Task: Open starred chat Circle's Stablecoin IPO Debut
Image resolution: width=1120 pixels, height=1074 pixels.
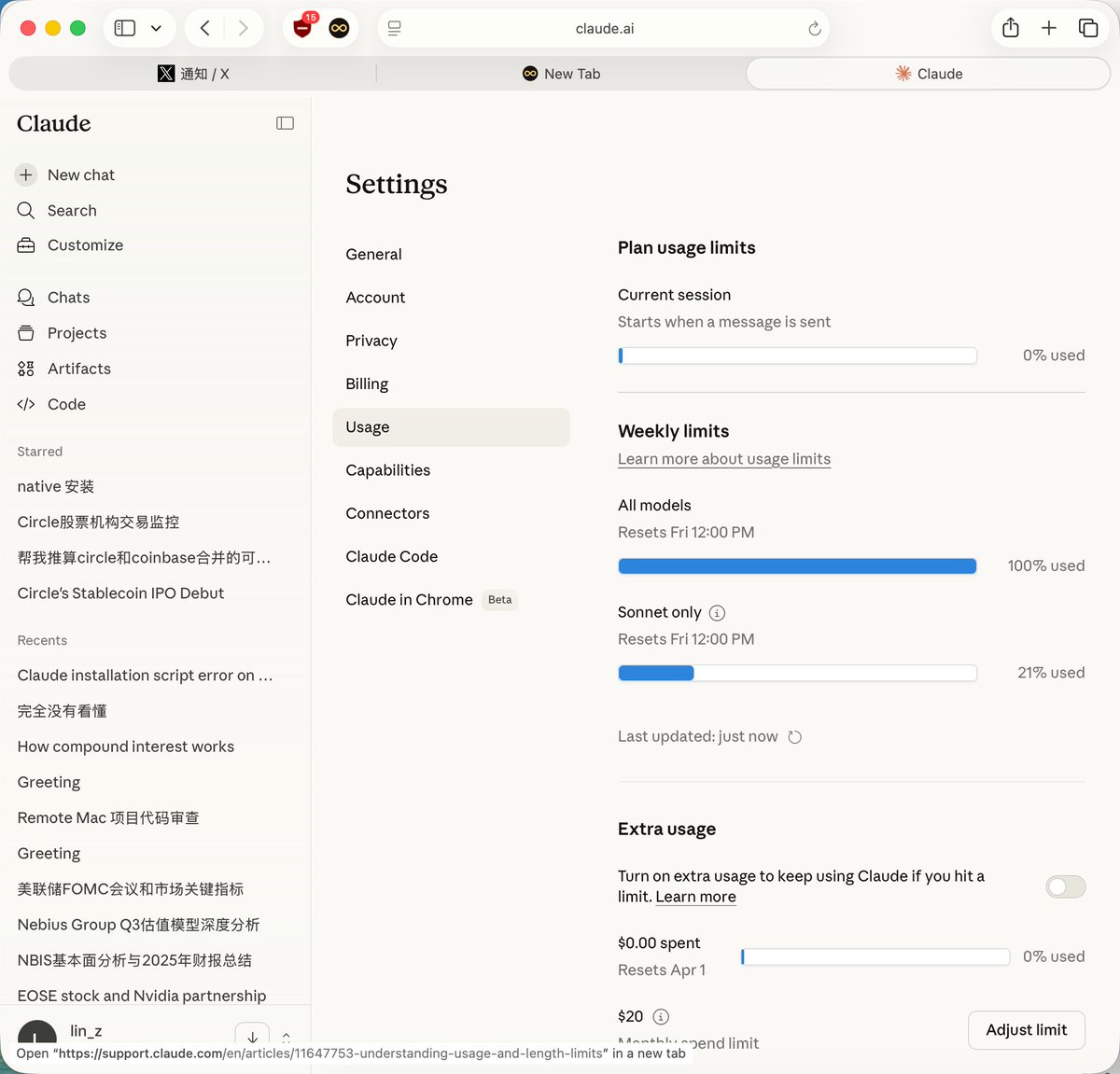Action: click(120, 593)
